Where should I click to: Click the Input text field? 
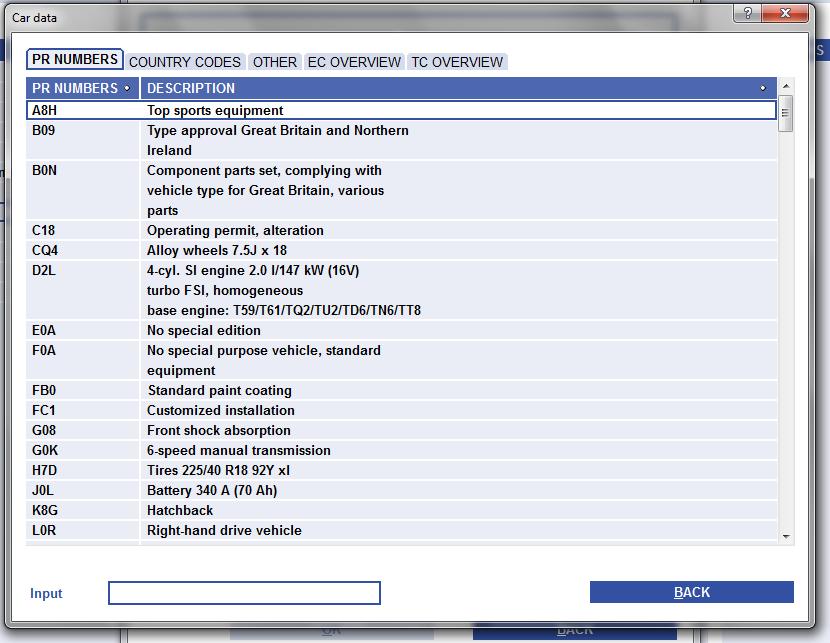(244, 593)
